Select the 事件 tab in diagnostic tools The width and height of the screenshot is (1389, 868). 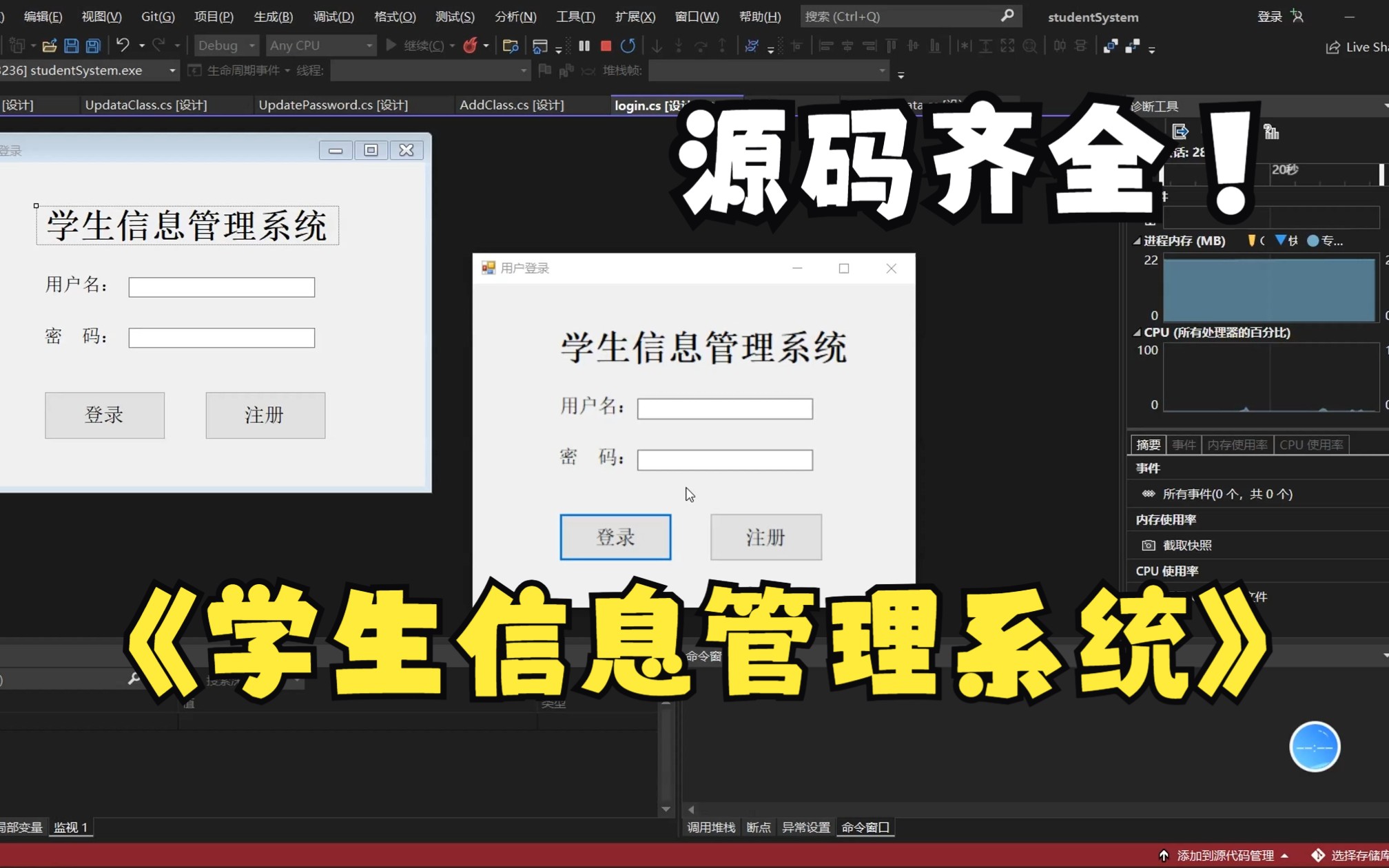(x=1184, y=444)
